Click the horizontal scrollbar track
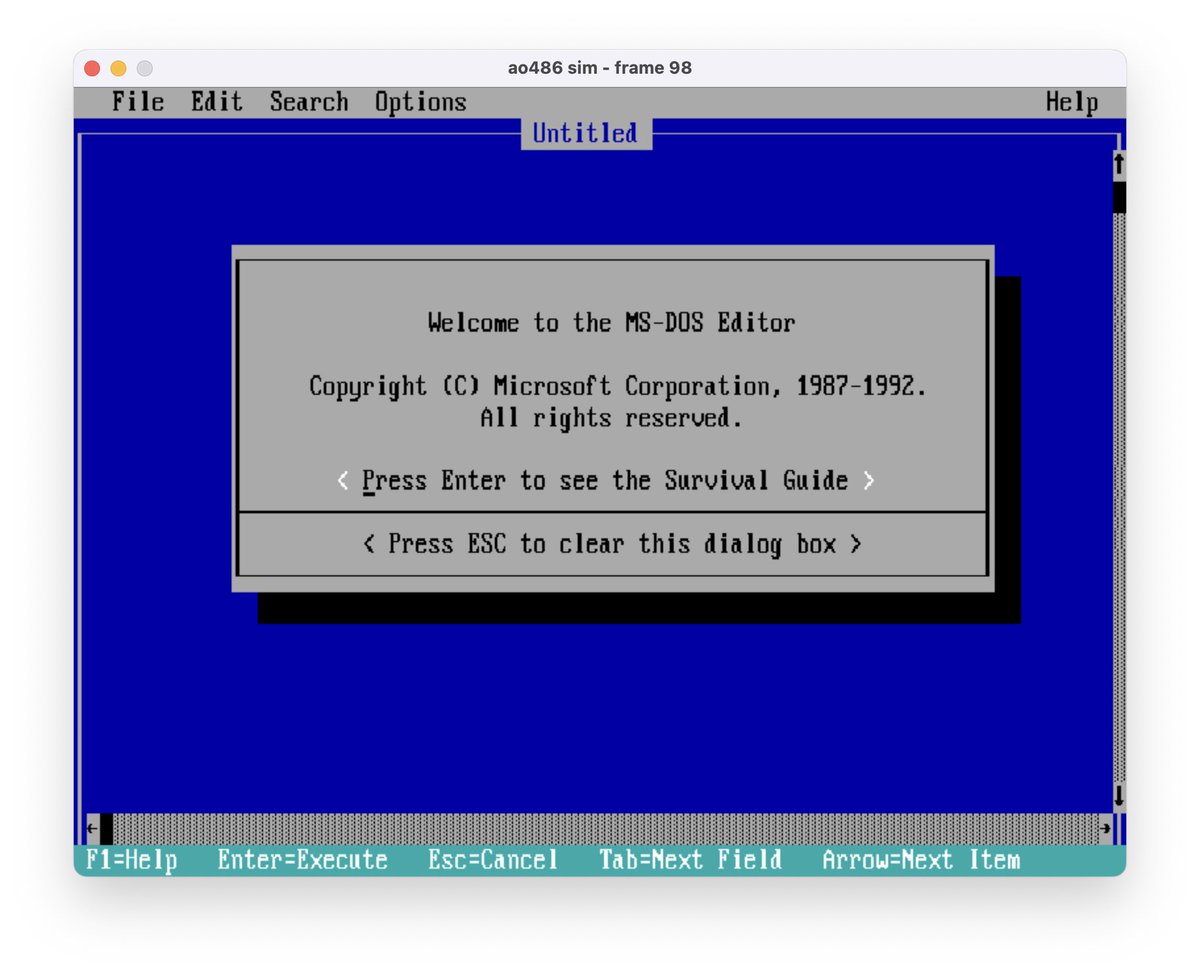The width and height of the screenshot is (1200, 974). point(606,828)
